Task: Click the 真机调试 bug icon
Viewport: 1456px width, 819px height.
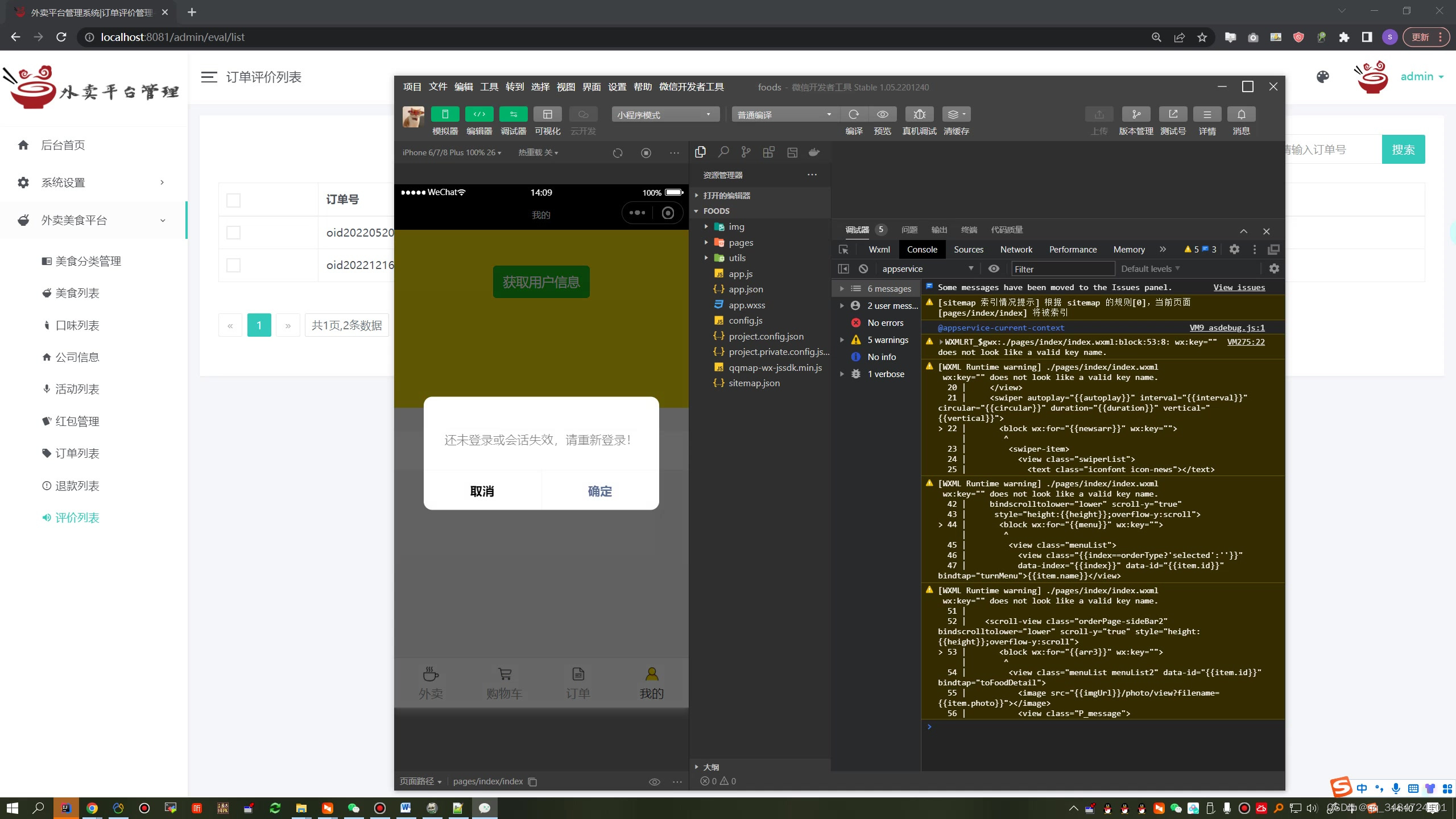Action: (x=919, y=114)
